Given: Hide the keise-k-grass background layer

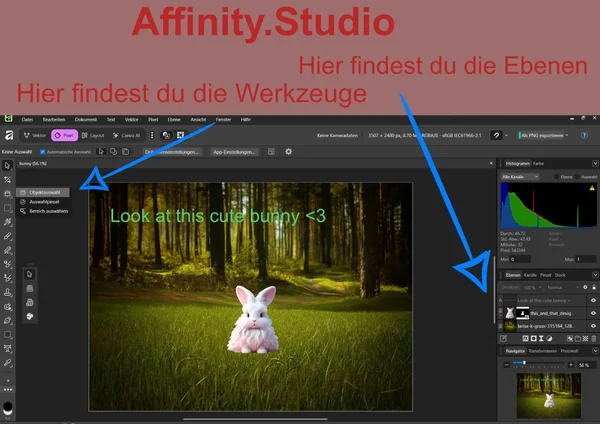Looking at the screenshot, I should tap(593, 326).
